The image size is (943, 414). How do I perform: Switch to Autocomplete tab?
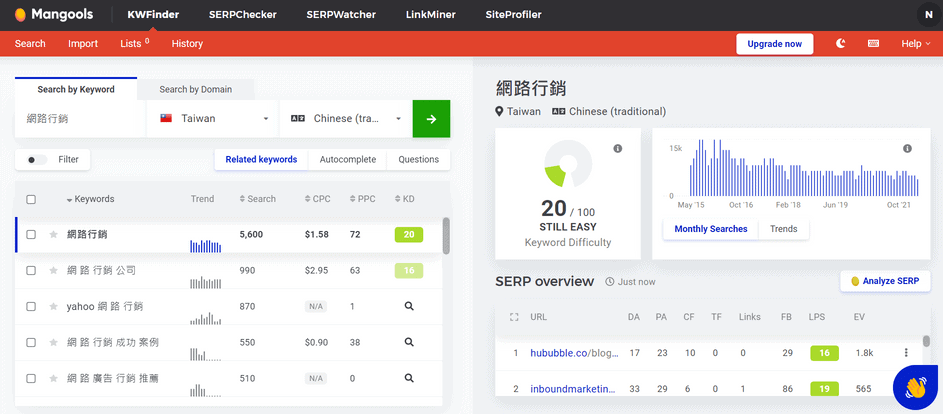pos(348,159)
